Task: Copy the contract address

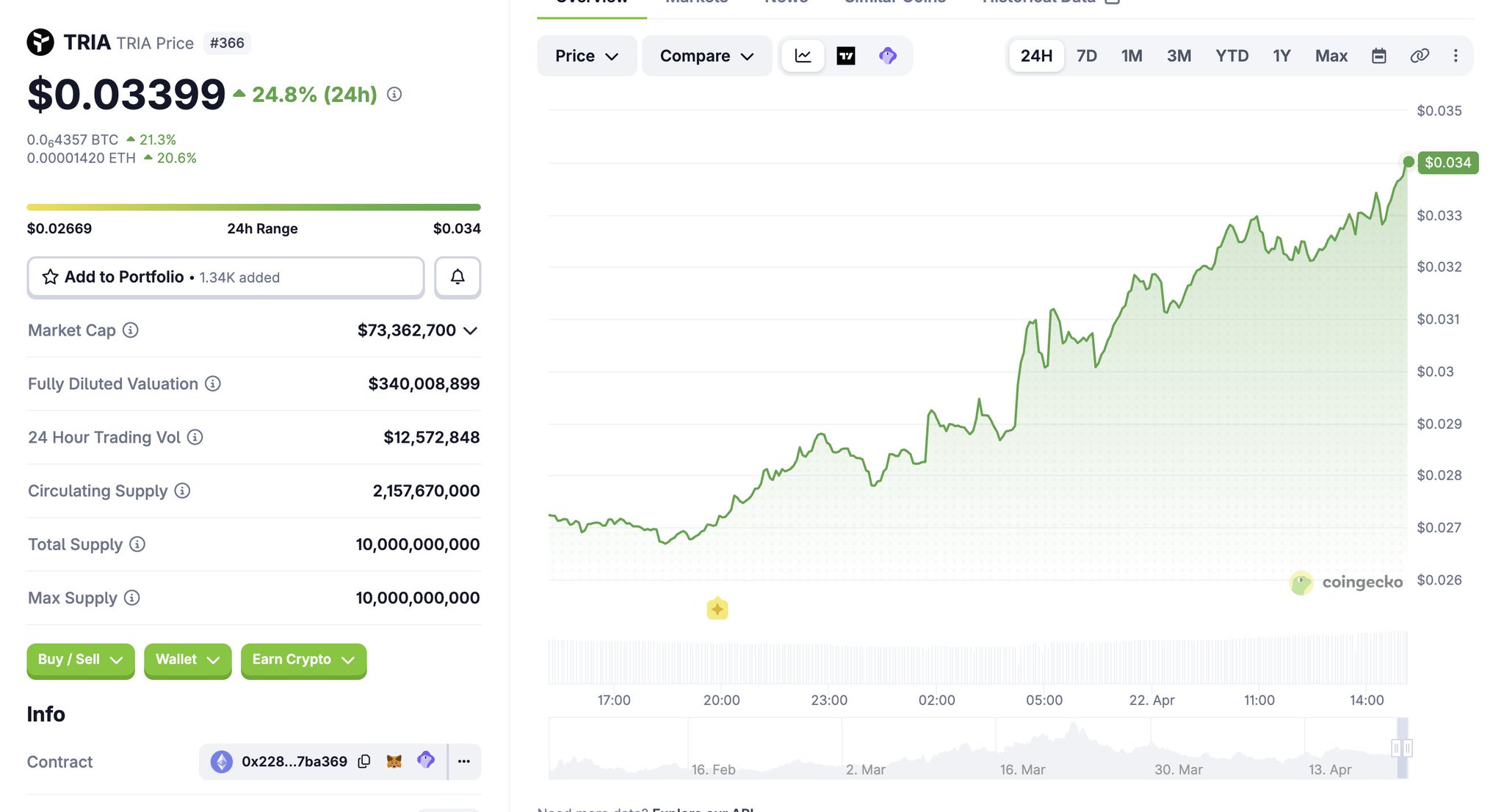Action: click(364, 761)
